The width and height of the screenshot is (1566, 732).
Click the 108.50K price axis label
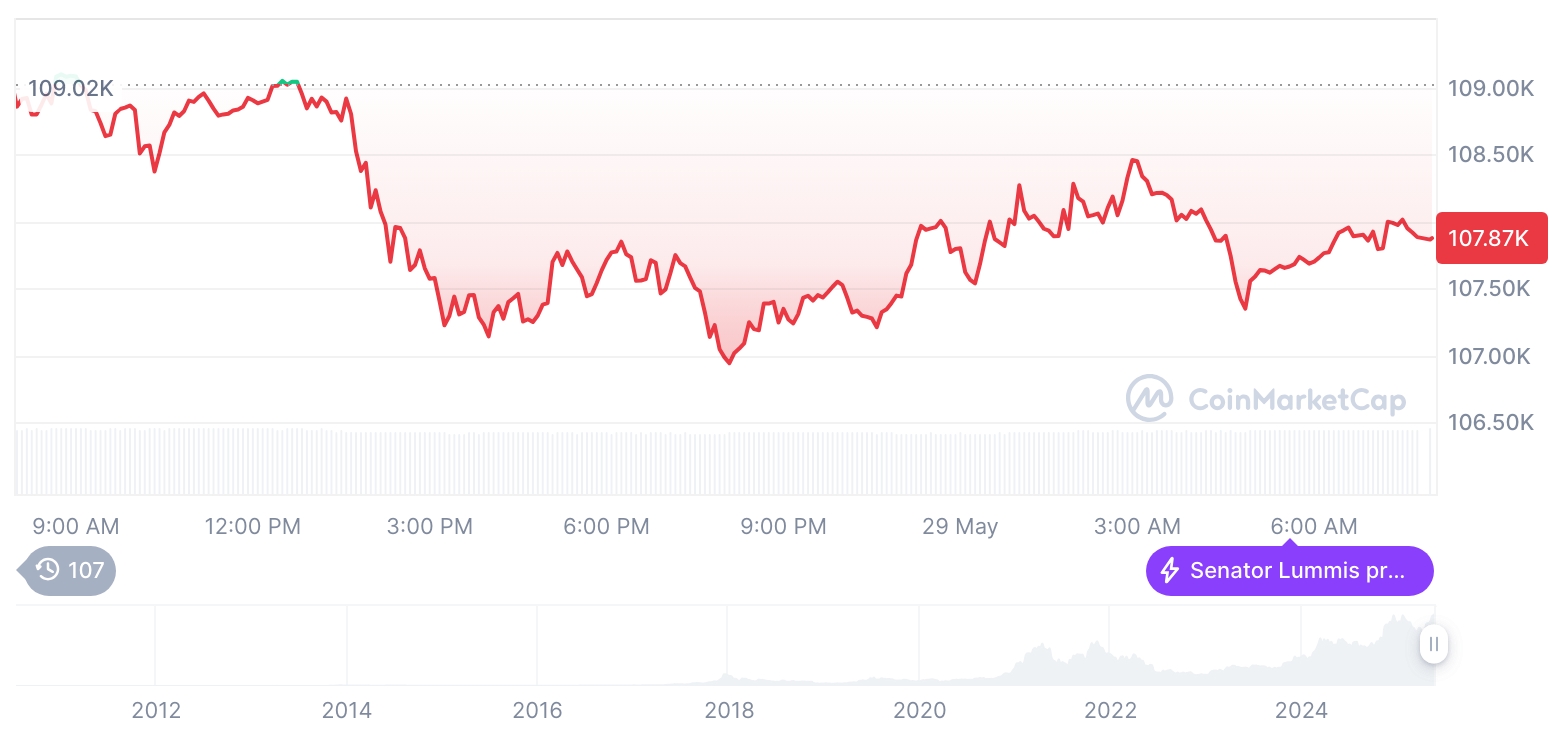point(1490,154)
